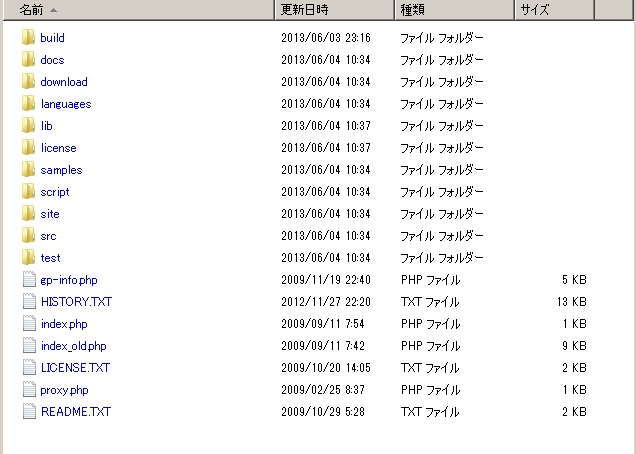Click the build folder icon
This screenshot has width=636, height=454.
(28, 38)
